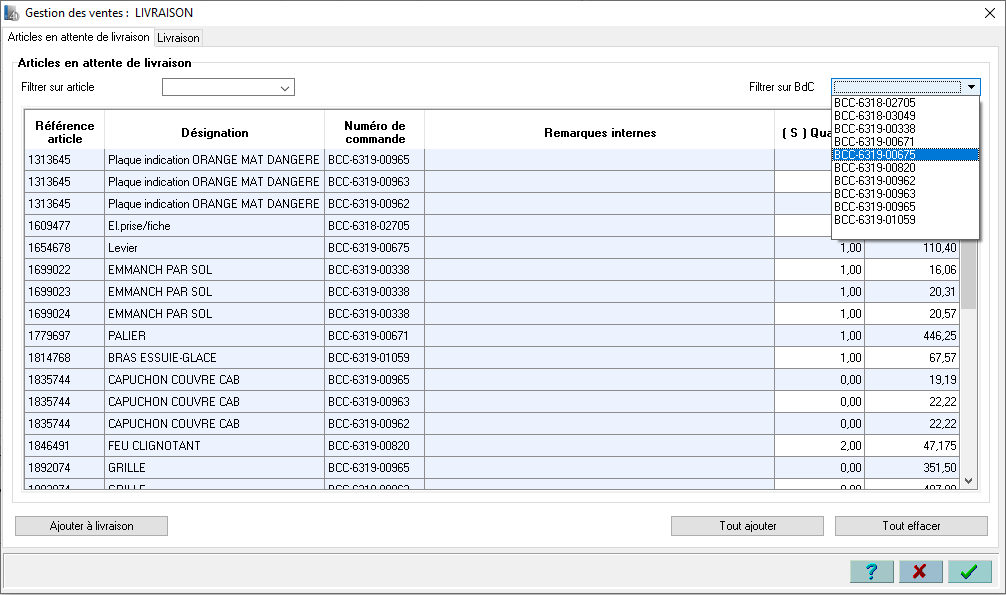Click reference cell 1699024

pos(65,314)
